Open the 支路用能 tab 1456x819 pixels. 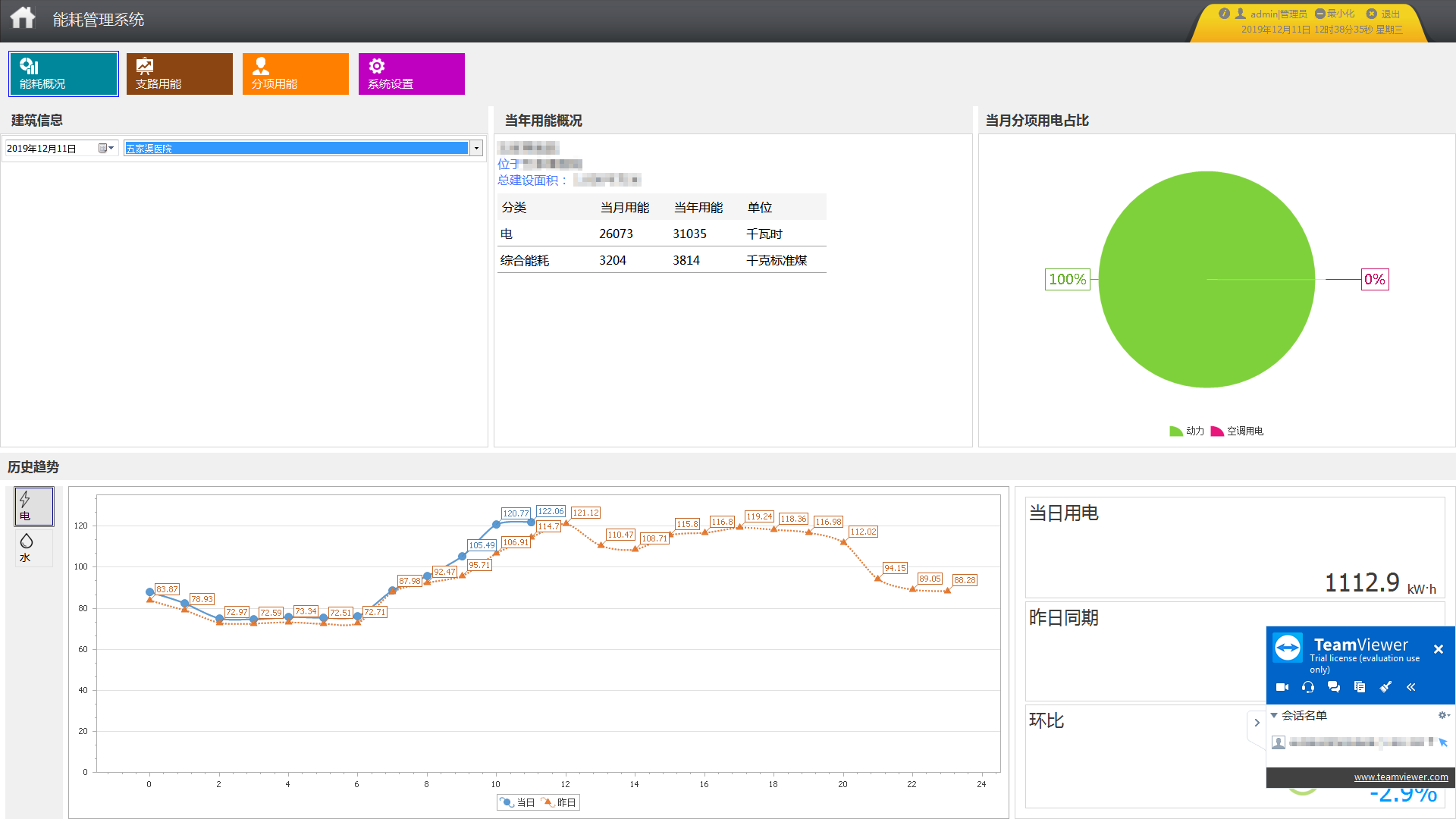(x=179, y=74)
